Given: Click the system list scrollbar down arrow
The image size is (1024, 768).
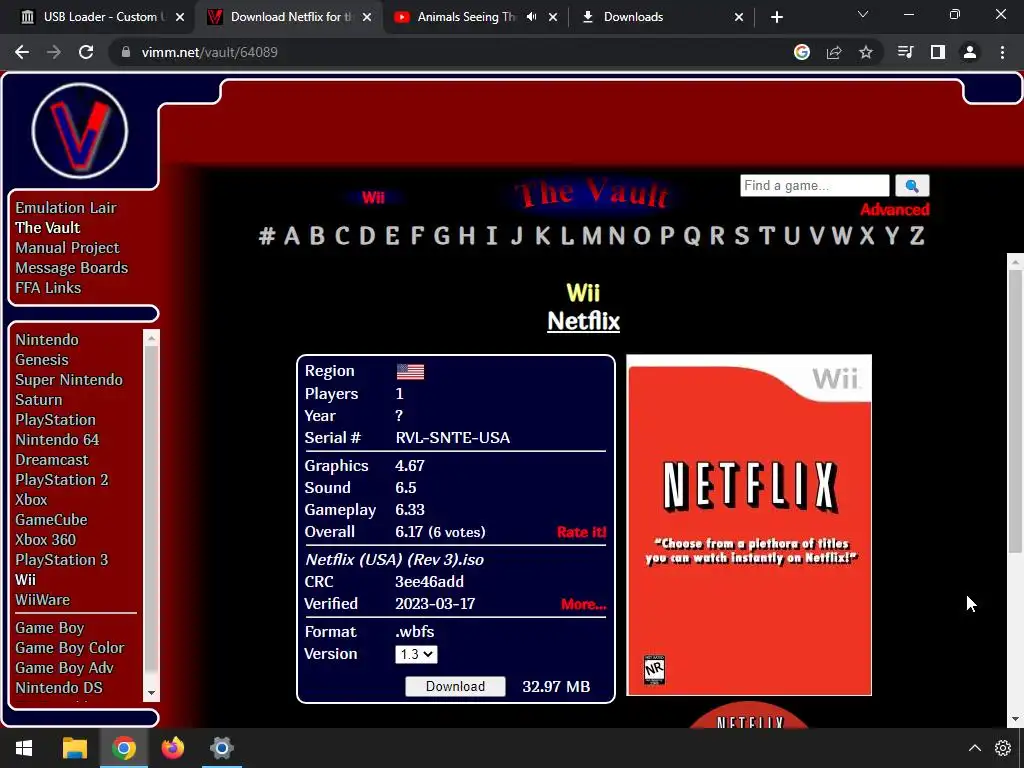Looking at the screenshot, I should (x=152, y=694).
